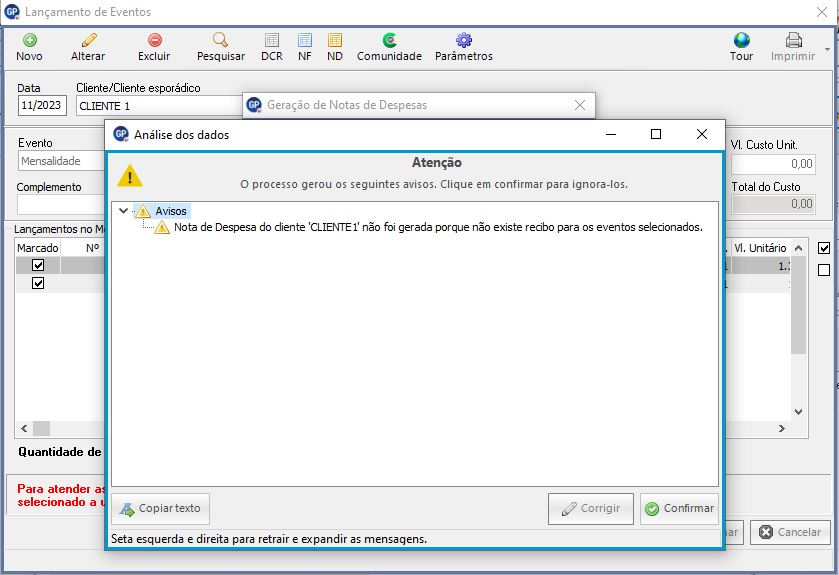839x575 pixels.
Task: Open the Comunidade toolbar icon
Action: [389, 41]
